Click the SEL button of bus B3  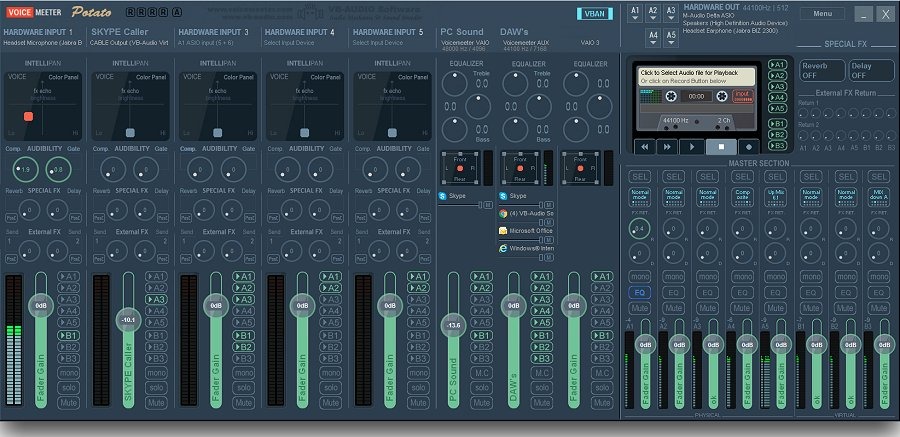[x=879, y=177]
